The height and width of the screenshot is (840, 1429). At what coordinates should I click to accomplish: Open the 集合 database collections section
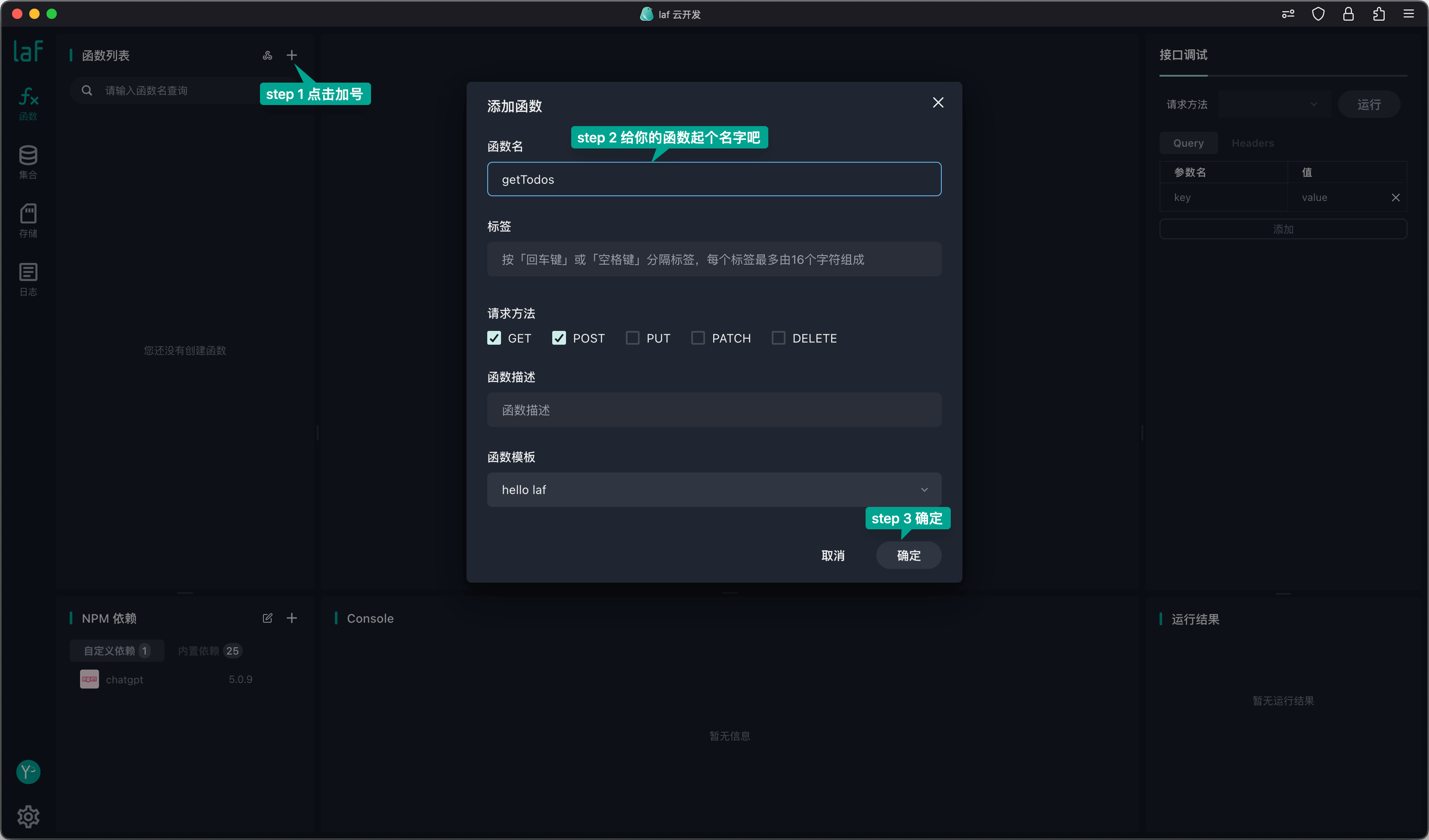28,162
